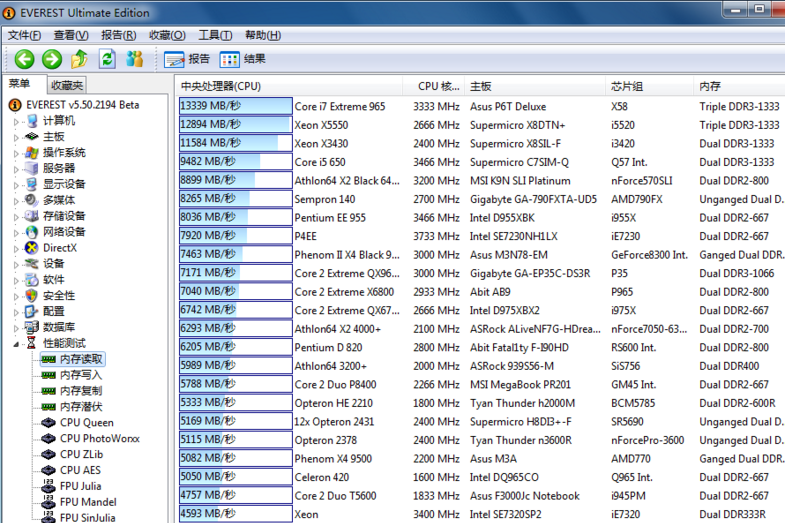The image size is (786, 523).
Task: Open the 文件(F) menu
Action: 24,35
